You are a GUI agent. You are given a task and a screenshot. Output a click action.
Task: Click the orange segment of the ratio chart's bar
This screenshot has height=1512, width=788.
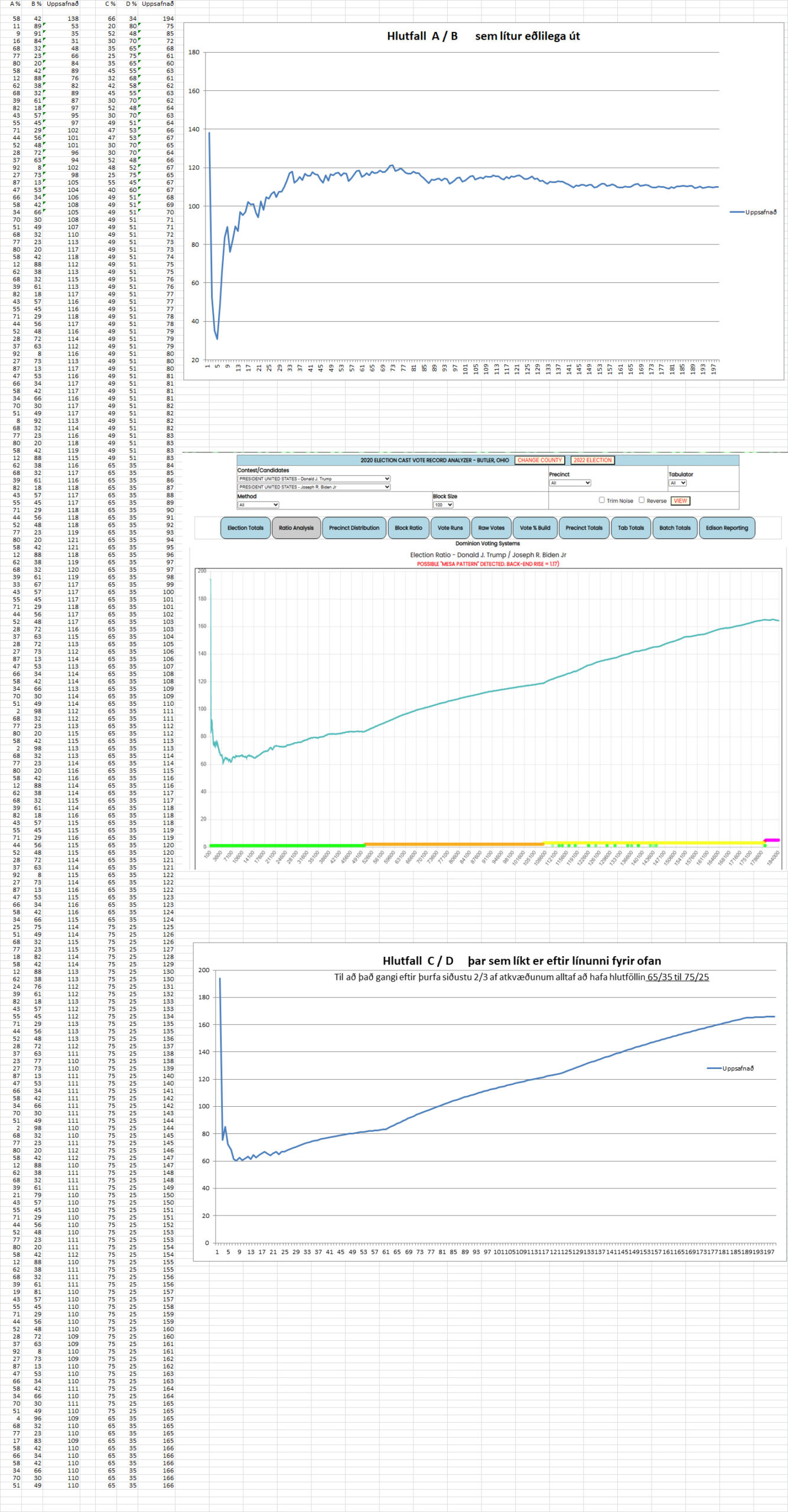[454, 844]
